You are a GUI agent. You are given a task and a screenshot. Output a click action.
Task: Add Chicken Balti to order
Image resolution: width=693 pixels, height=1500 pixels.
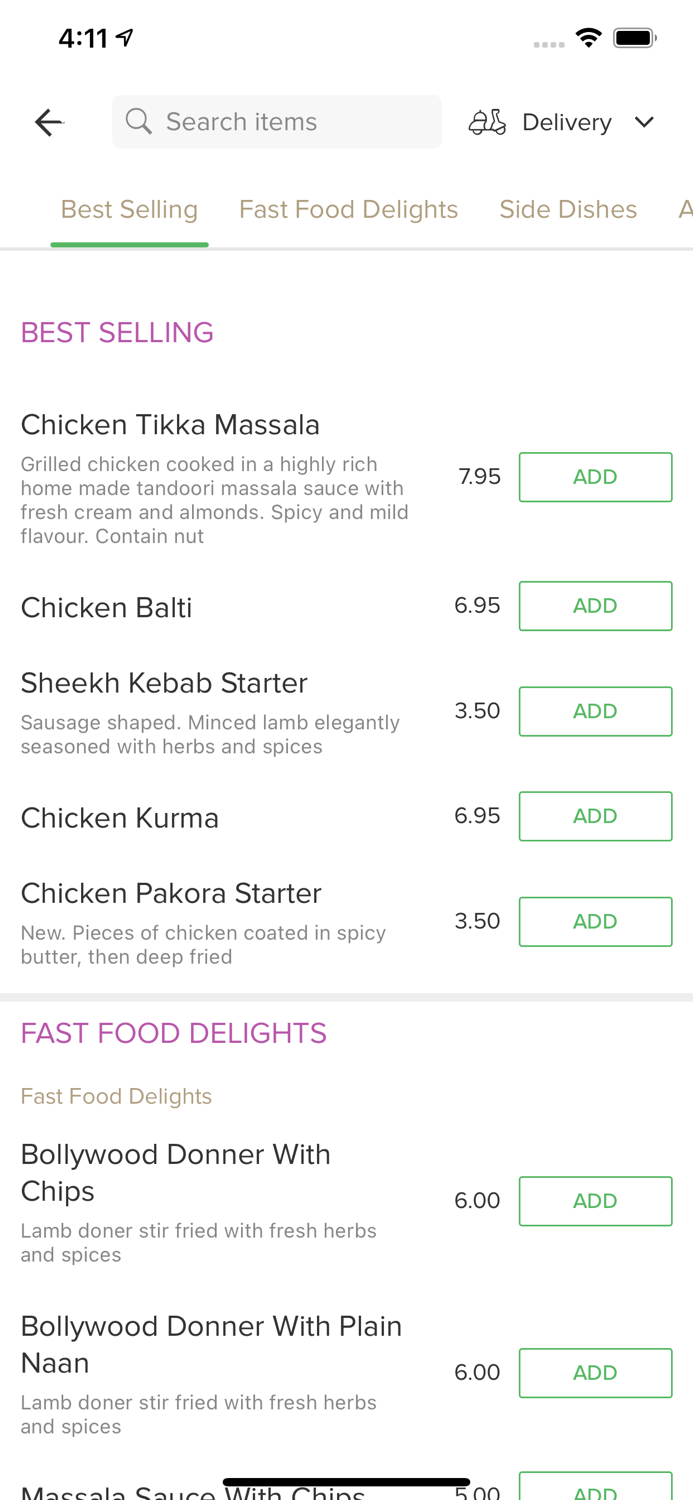pos(595,605)
